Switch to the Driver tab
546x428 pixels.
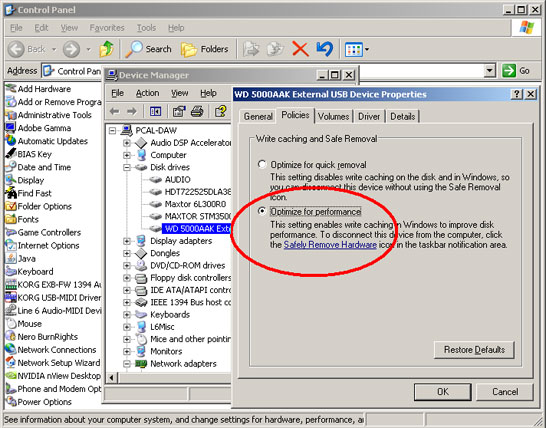click(x=369, y=116)
